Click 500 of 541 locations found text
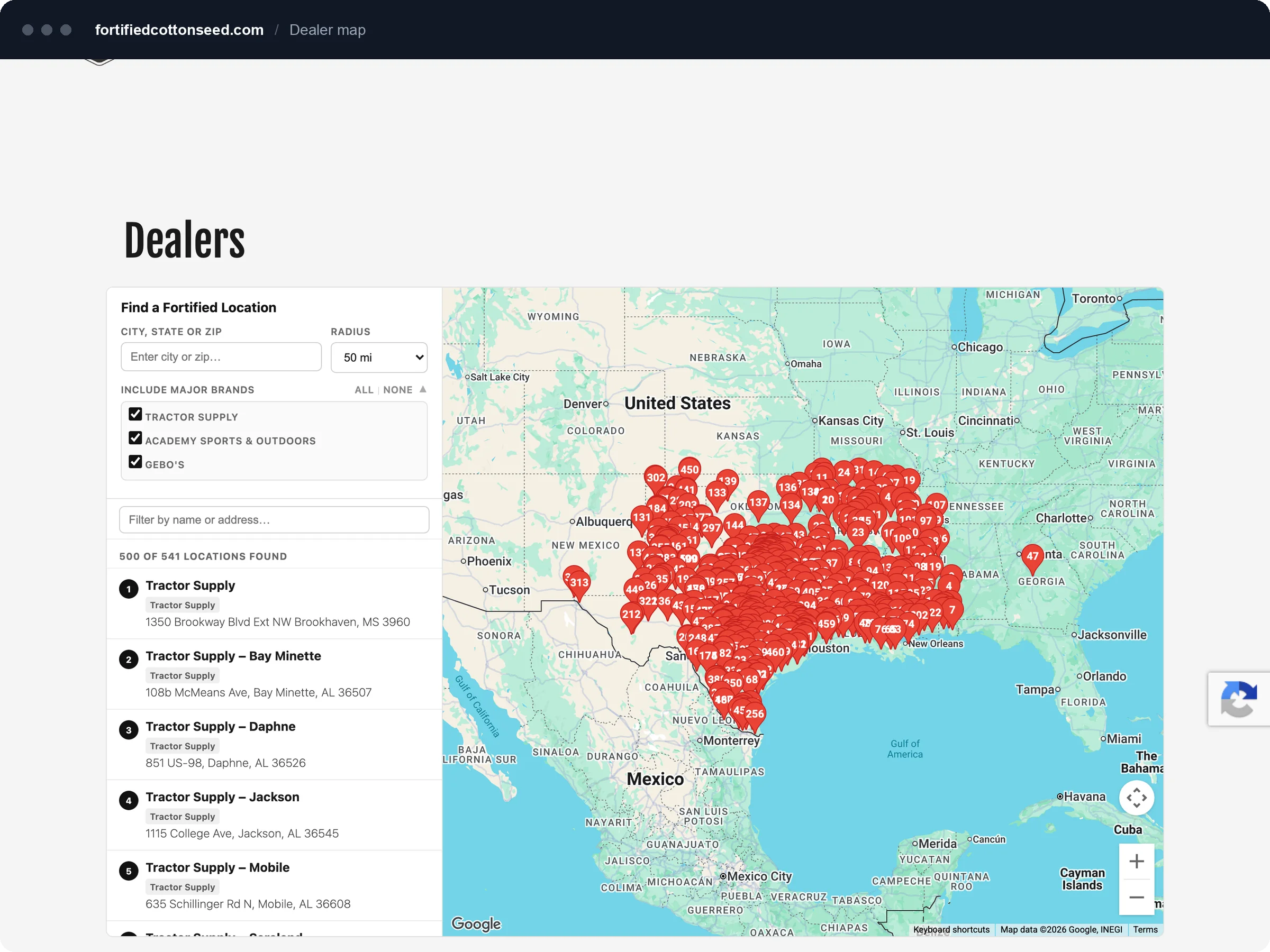This screenshot has height=952, width=1270. pos(203,556)
